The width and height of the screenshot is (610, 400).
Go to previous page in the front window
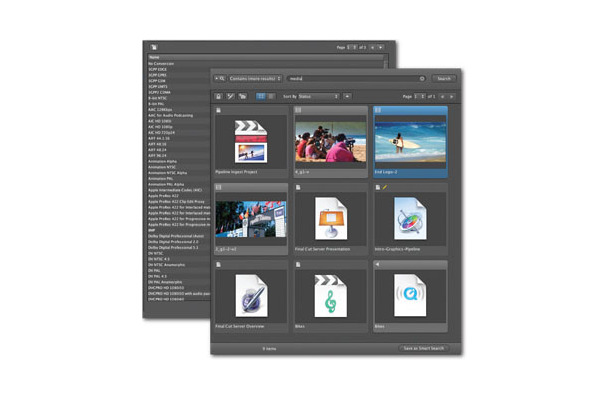442,96
